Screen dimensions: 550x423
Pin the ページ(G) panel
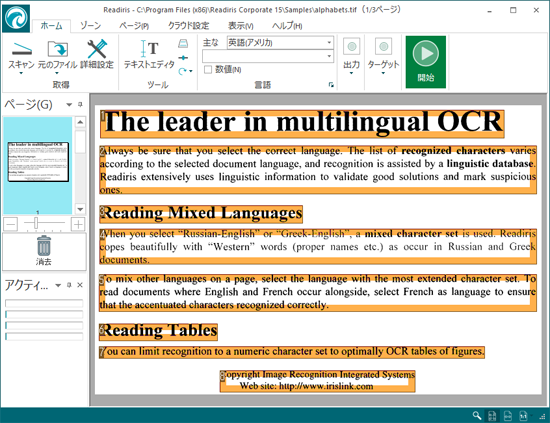tap(80, 104)
